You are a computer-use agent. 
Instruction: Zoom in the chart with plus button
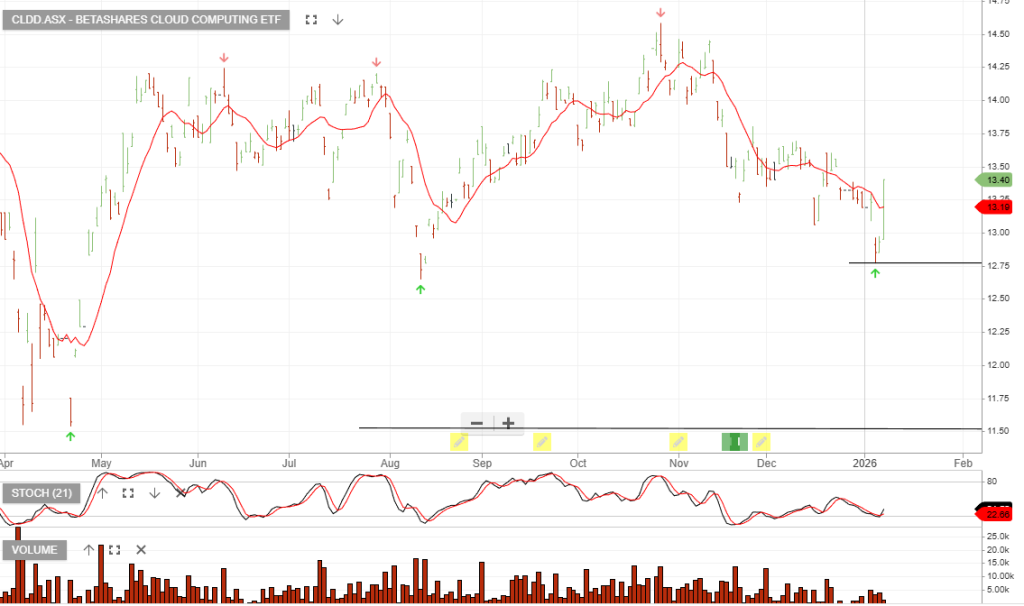508,423
